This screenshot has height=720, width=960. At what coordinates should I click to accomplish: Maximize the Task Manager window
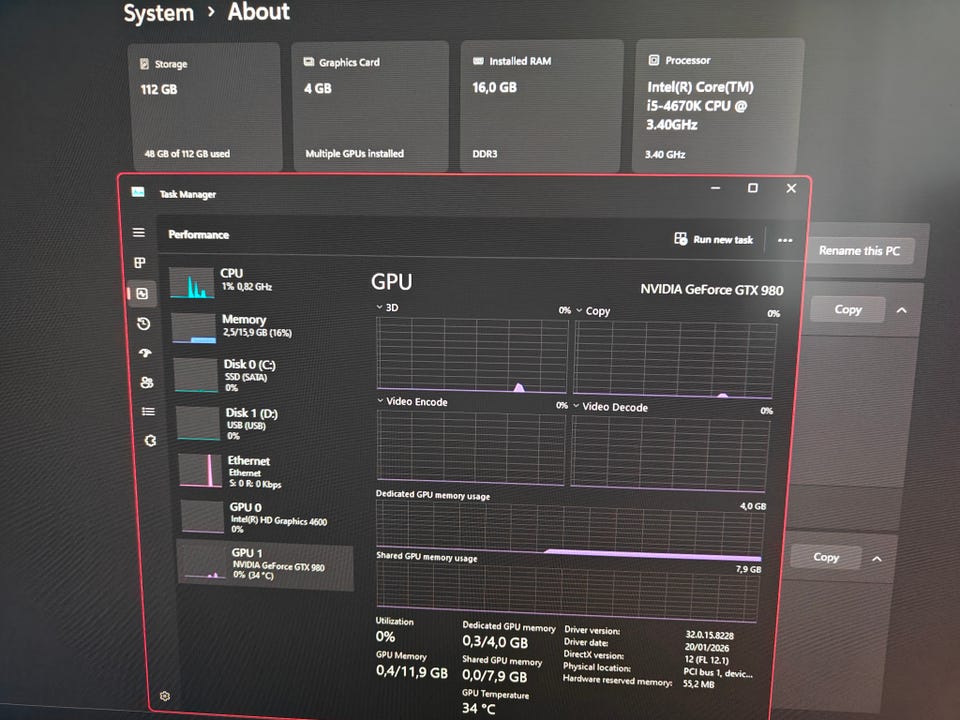tap(753, 188)
